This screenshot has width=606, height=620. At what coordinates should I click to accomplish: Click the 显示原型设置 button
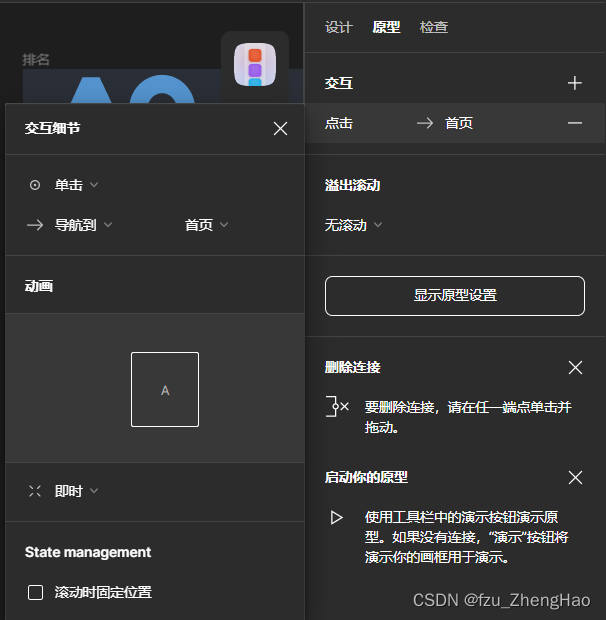455,296
